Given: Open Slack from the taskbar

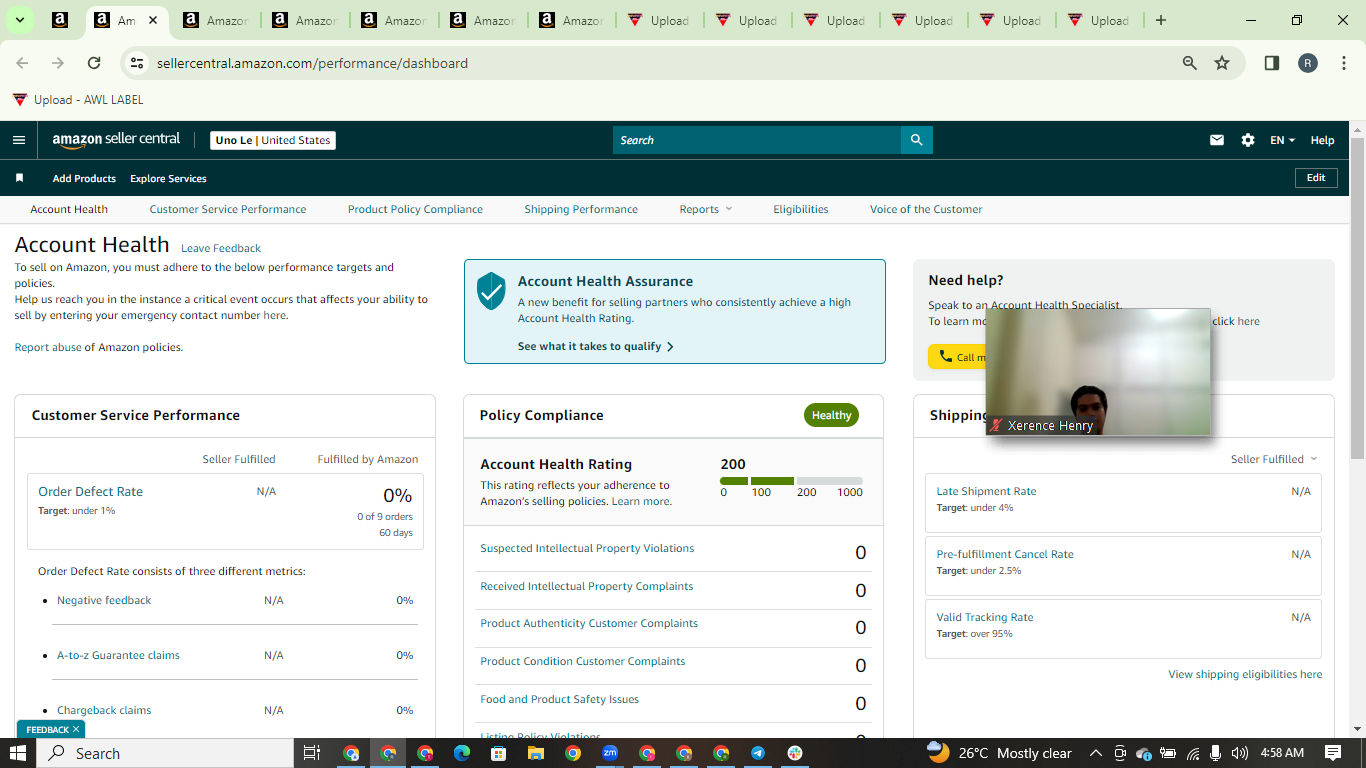Looking at the screenshot, I should pos(795,753).
